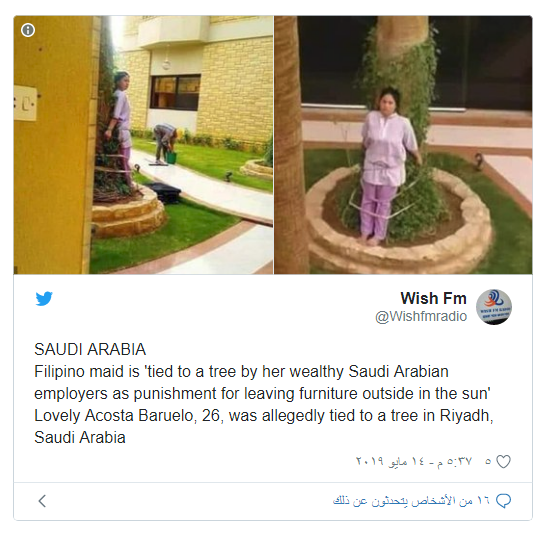547x533 pixels.
Task: Open the Arabic '16 people talking' link
Action: pyautogui.click(x=412, y=501)
